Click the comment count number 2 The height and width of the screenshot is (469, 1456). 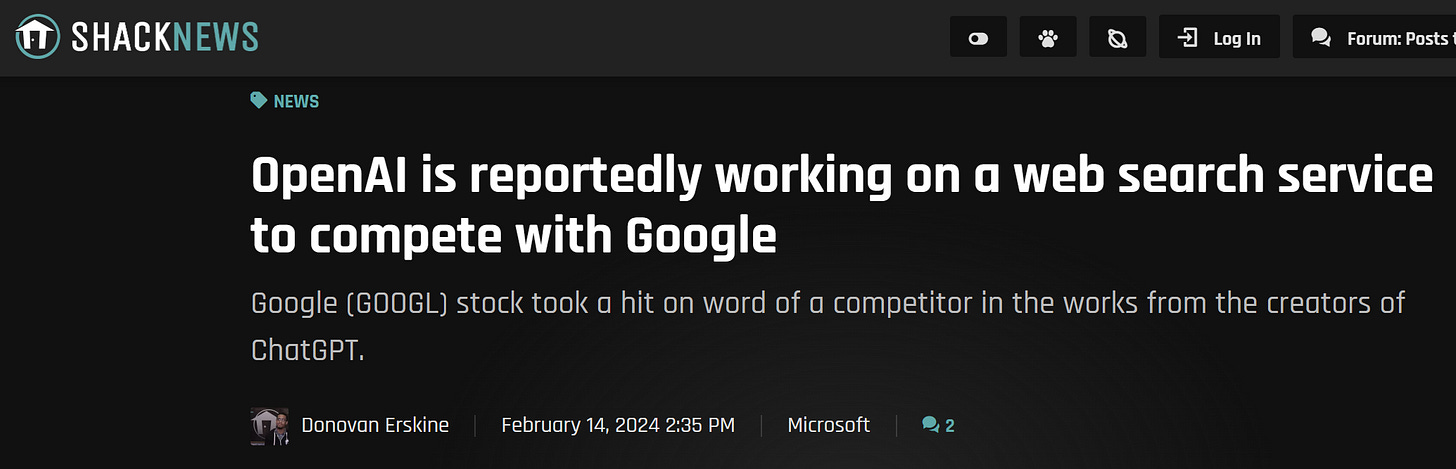950,426
